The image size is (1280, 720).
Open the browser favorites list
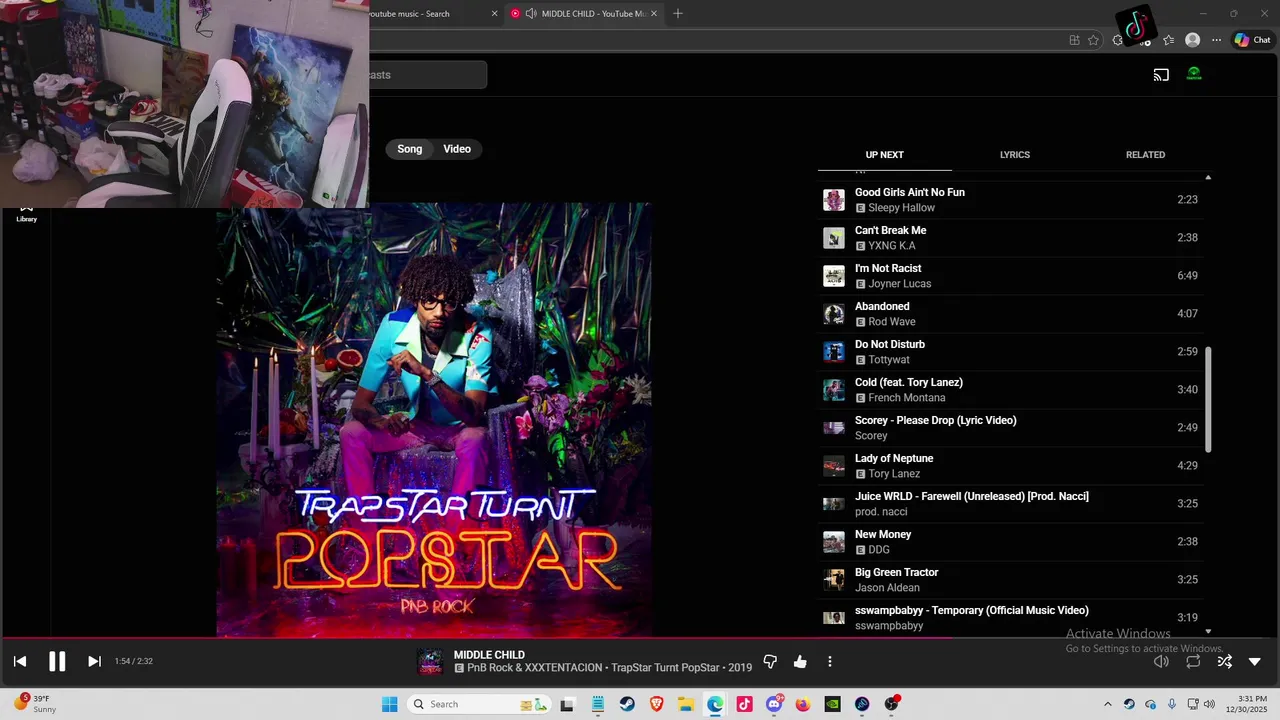tap(1168, 40)
